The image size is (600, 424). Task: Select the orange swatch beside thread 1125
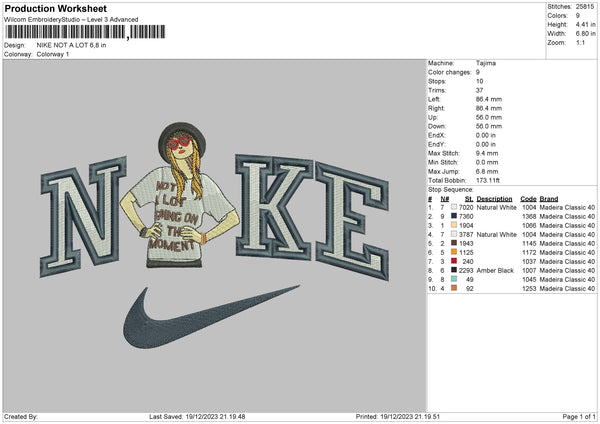[x=454, y=252]
